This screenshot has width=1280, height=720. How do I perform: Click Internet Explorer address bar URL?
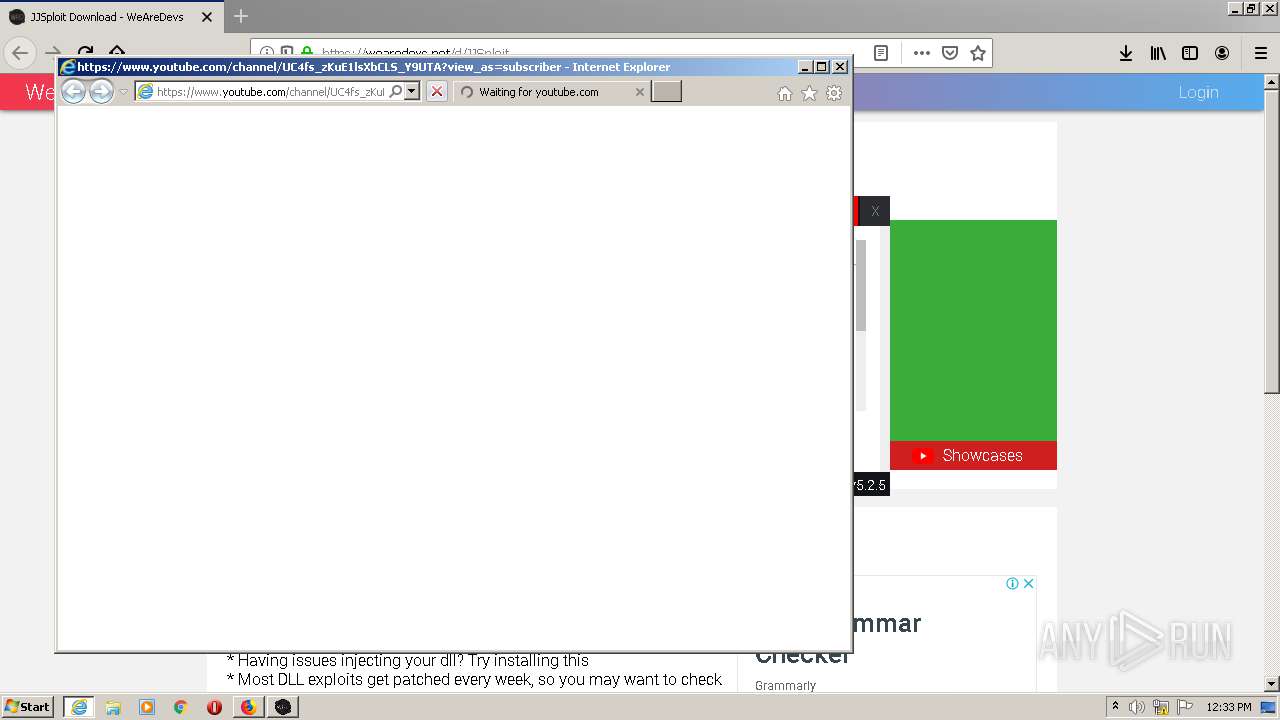coord(270,92)
